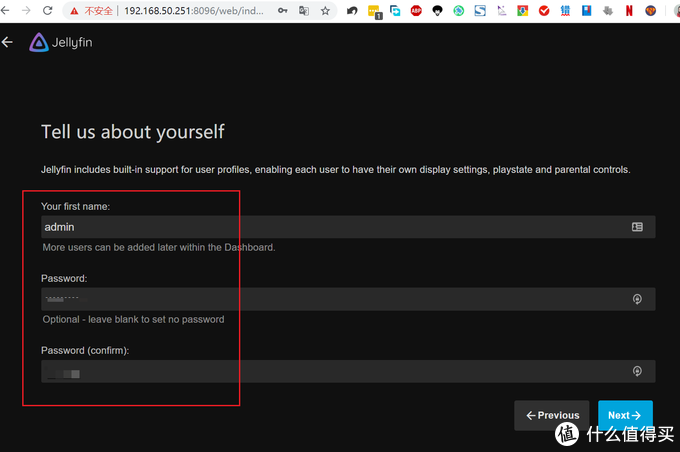
Task: Go back using the Jellyfin header arrow
Action: 8,43
